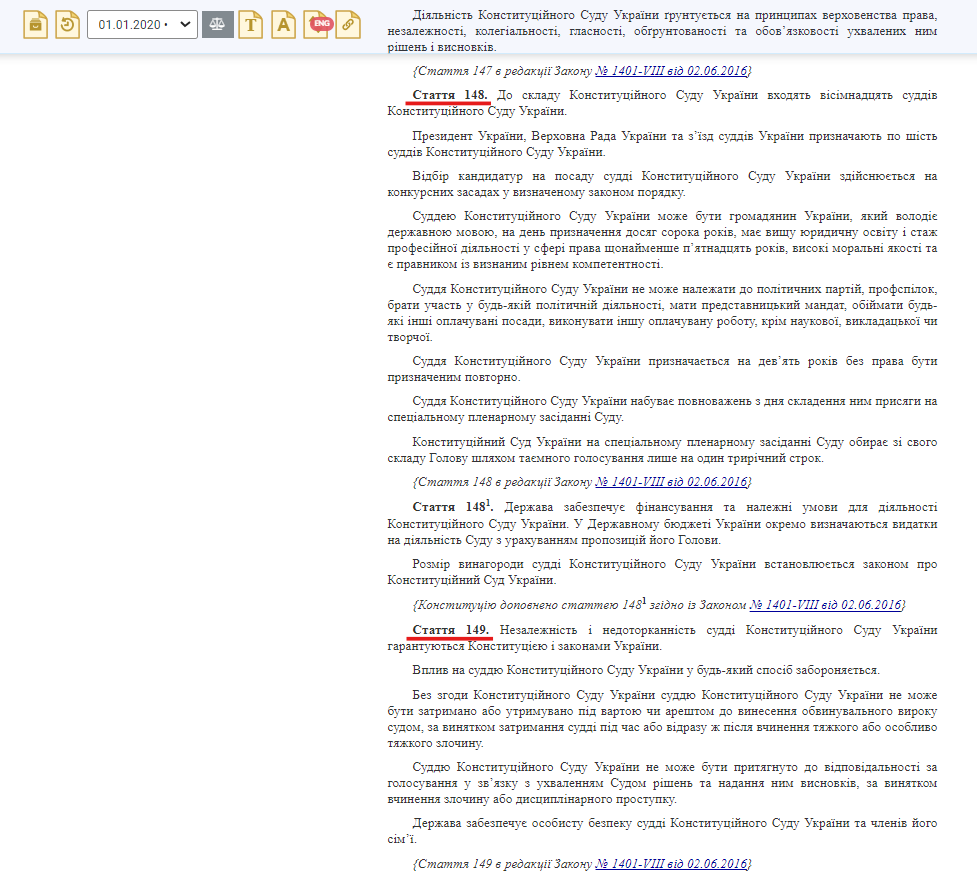Click paragraph starting 'Розмір винагороди судді'
Screen dimensions: 977x875
tap(662, 572)
